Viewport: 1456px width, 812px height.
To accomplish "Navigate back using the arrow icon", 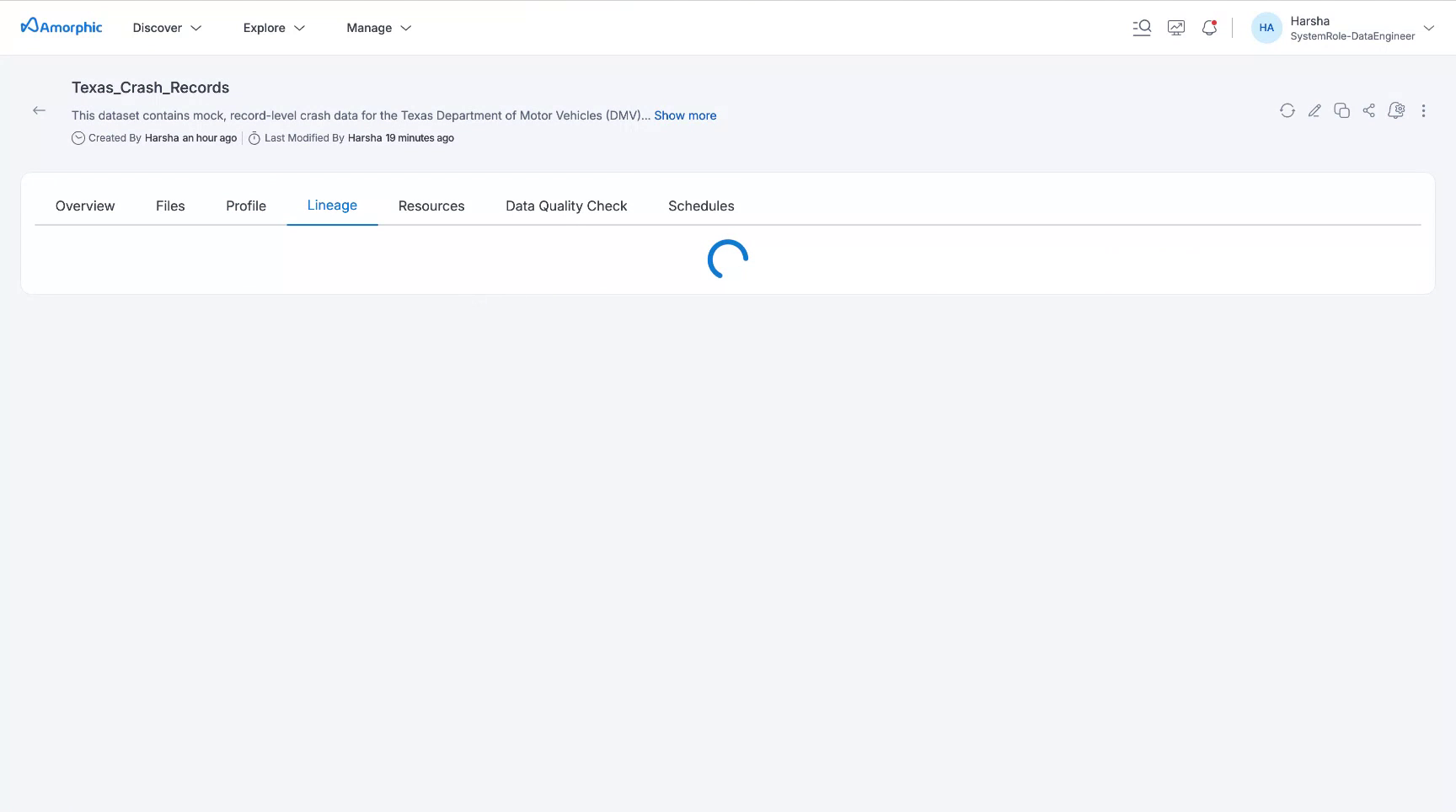I will pos(39,110).
